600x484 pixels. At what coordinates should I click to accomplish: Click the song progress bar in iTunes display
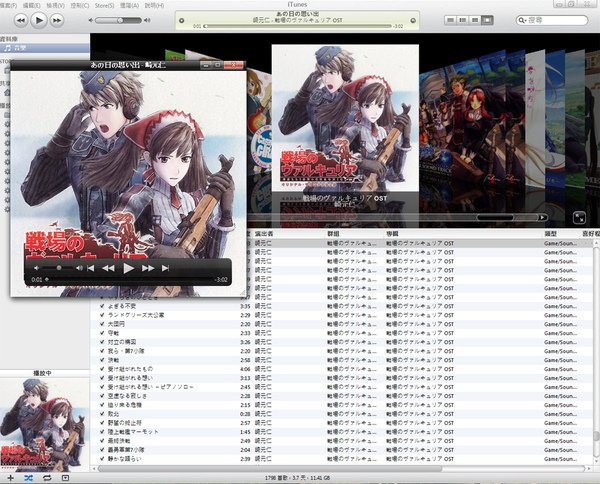click(298, 26)
